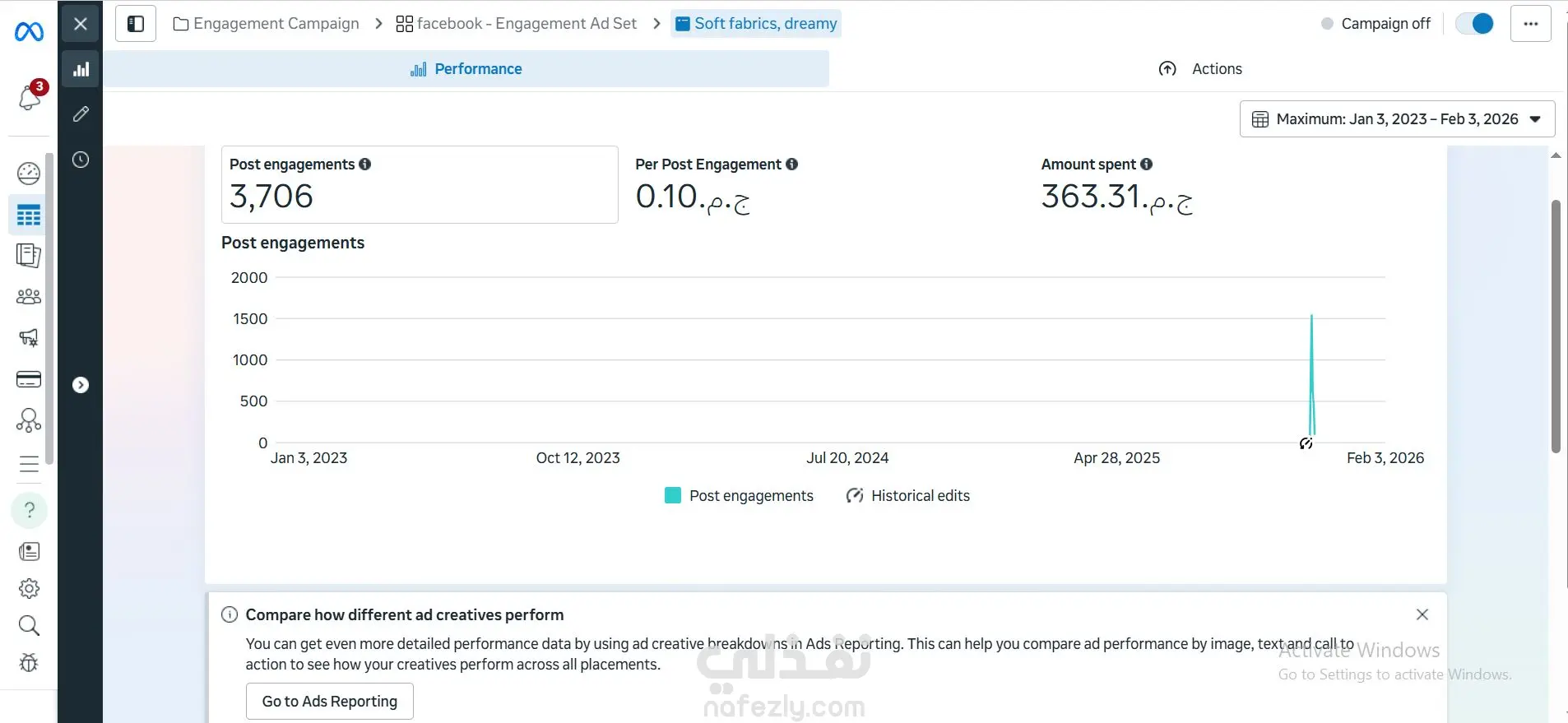Dismiss the compare ad creatives notice
Screen dimensions: 1568x723
point(1422,614)
